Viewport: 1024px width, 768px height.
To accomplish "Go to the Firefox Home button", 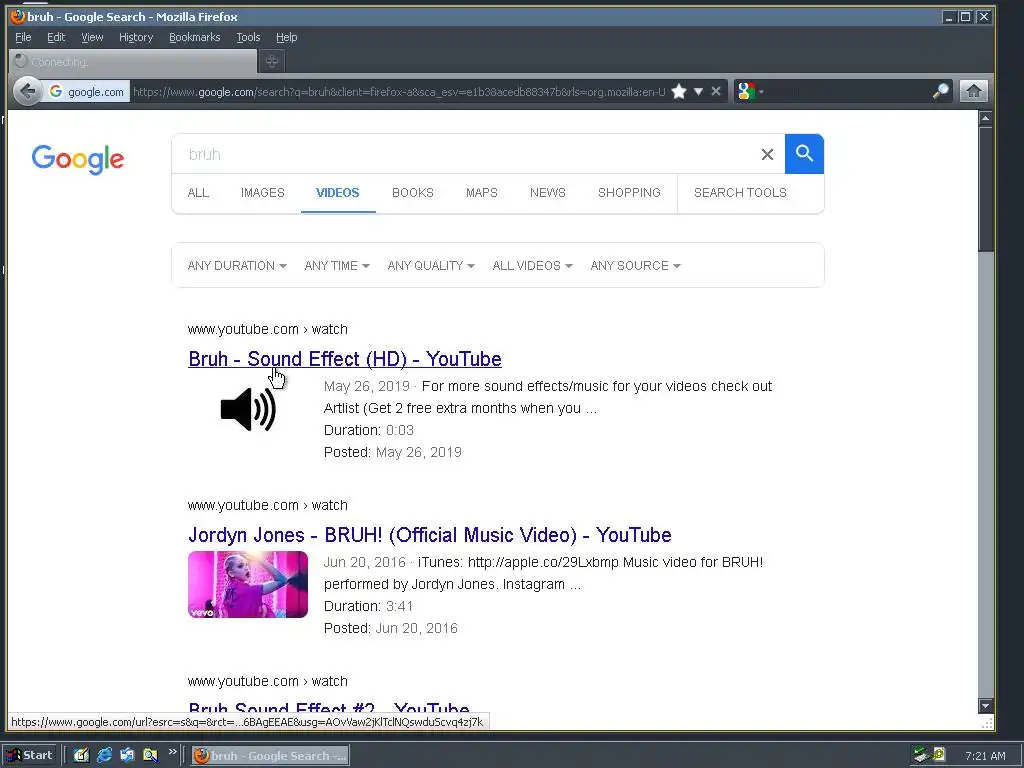I will click(x=973, y=91).
